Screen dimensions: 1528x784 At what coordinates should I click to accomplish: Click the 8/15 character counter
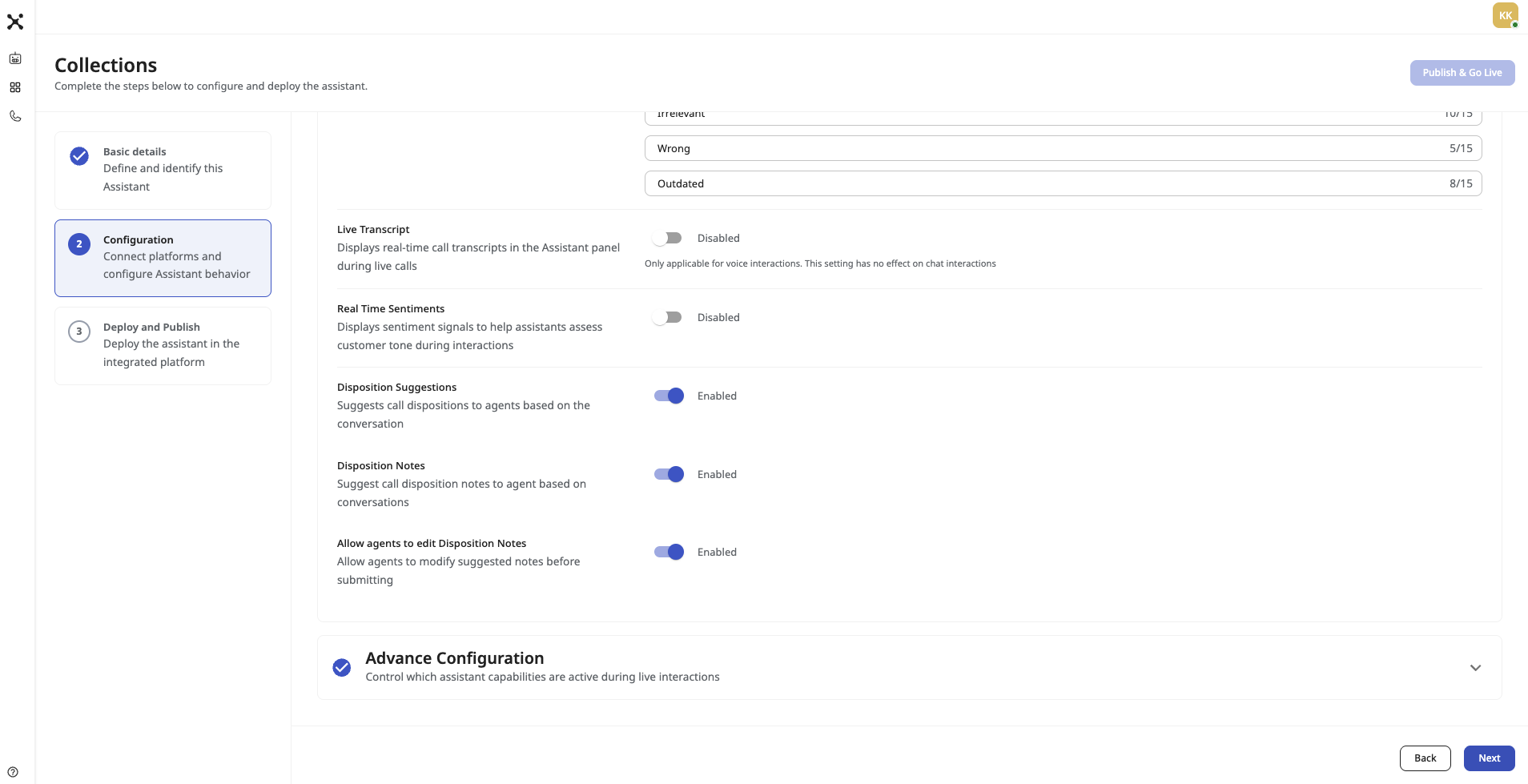click(x=1461, y=183)
